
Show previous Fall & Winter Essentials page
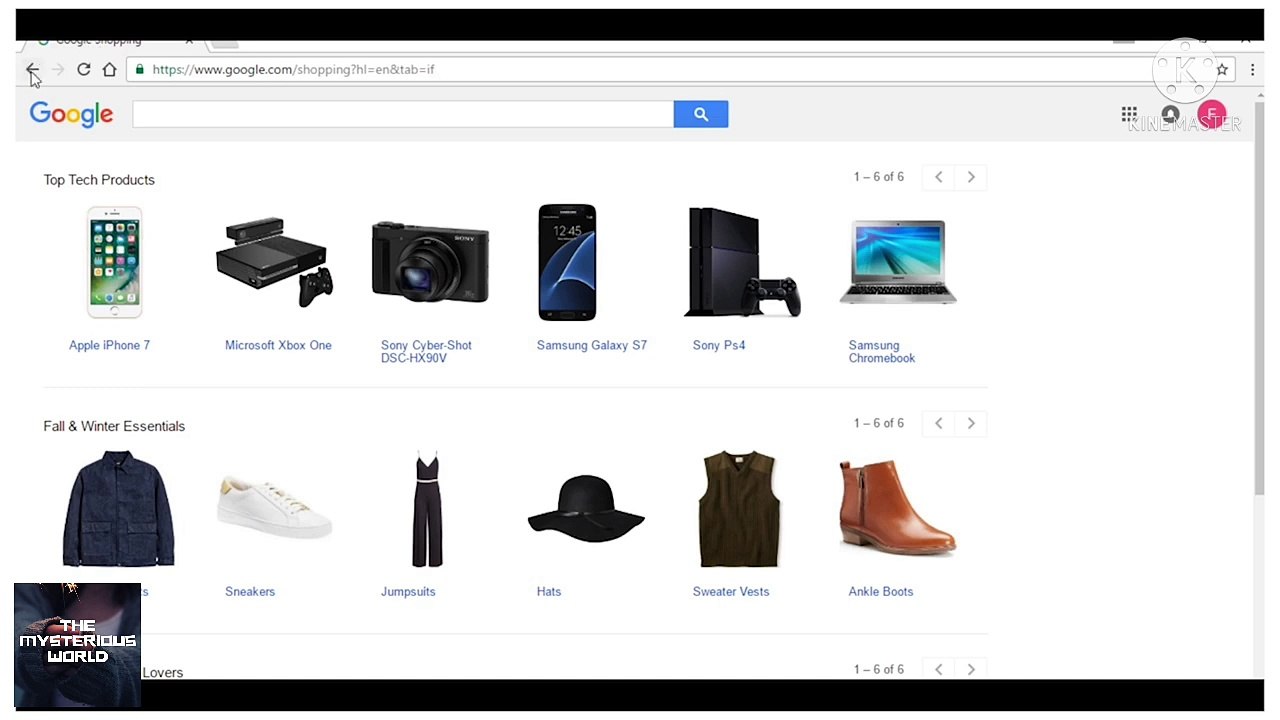(939, 423)
